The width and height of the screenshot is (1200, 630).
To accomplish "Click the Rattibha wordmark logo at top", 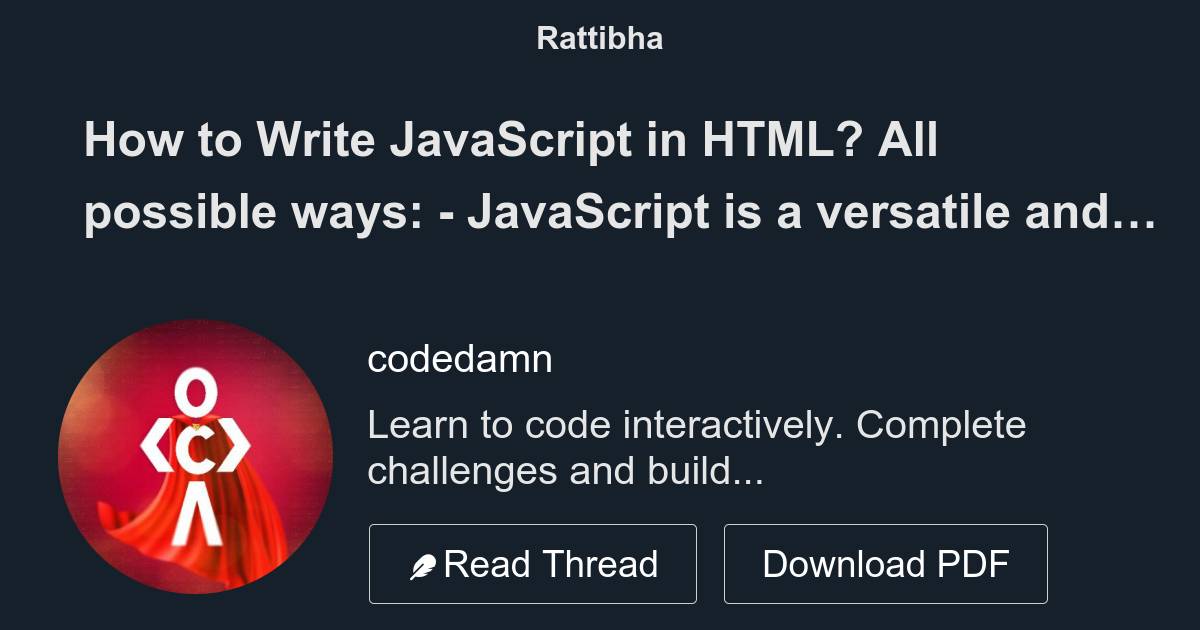I will 599,38.
